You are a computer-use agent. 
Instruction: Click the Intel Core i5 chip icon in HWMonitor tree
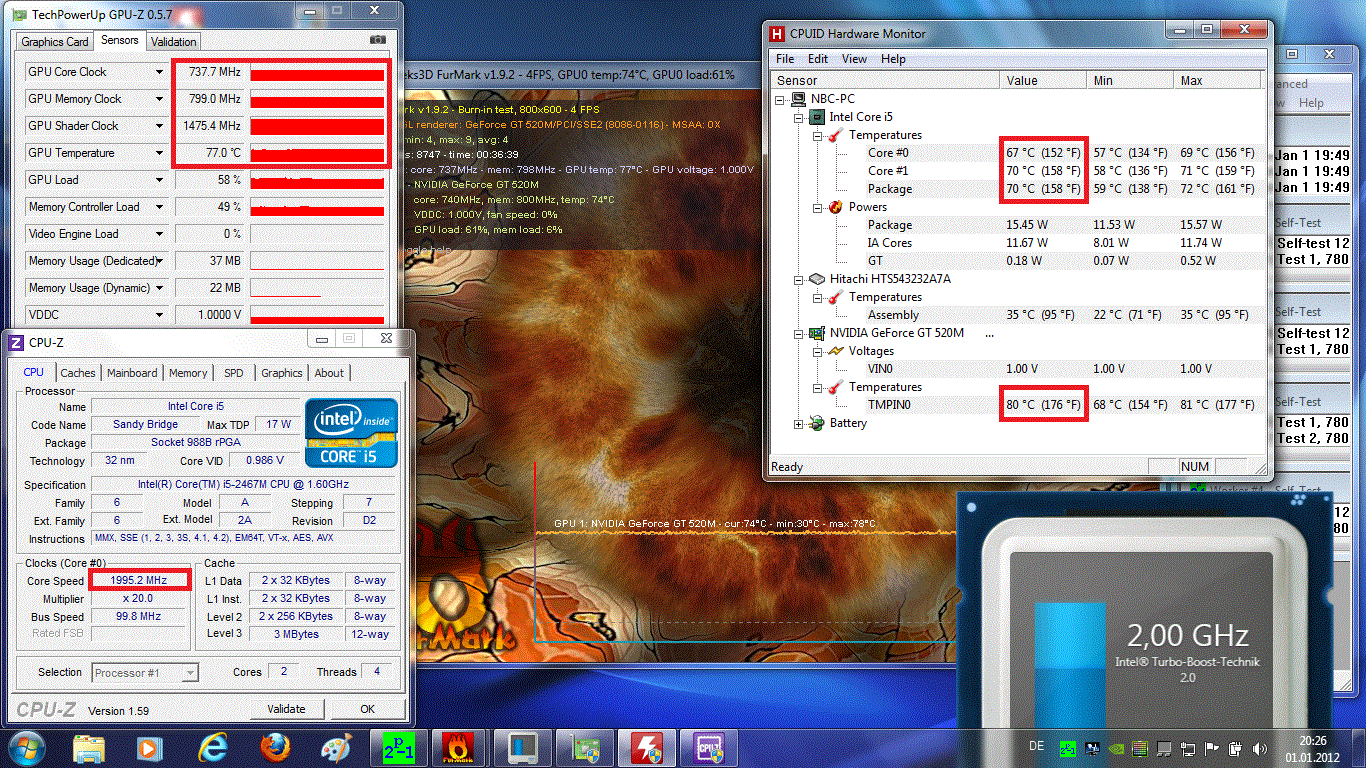coord(817,117)
